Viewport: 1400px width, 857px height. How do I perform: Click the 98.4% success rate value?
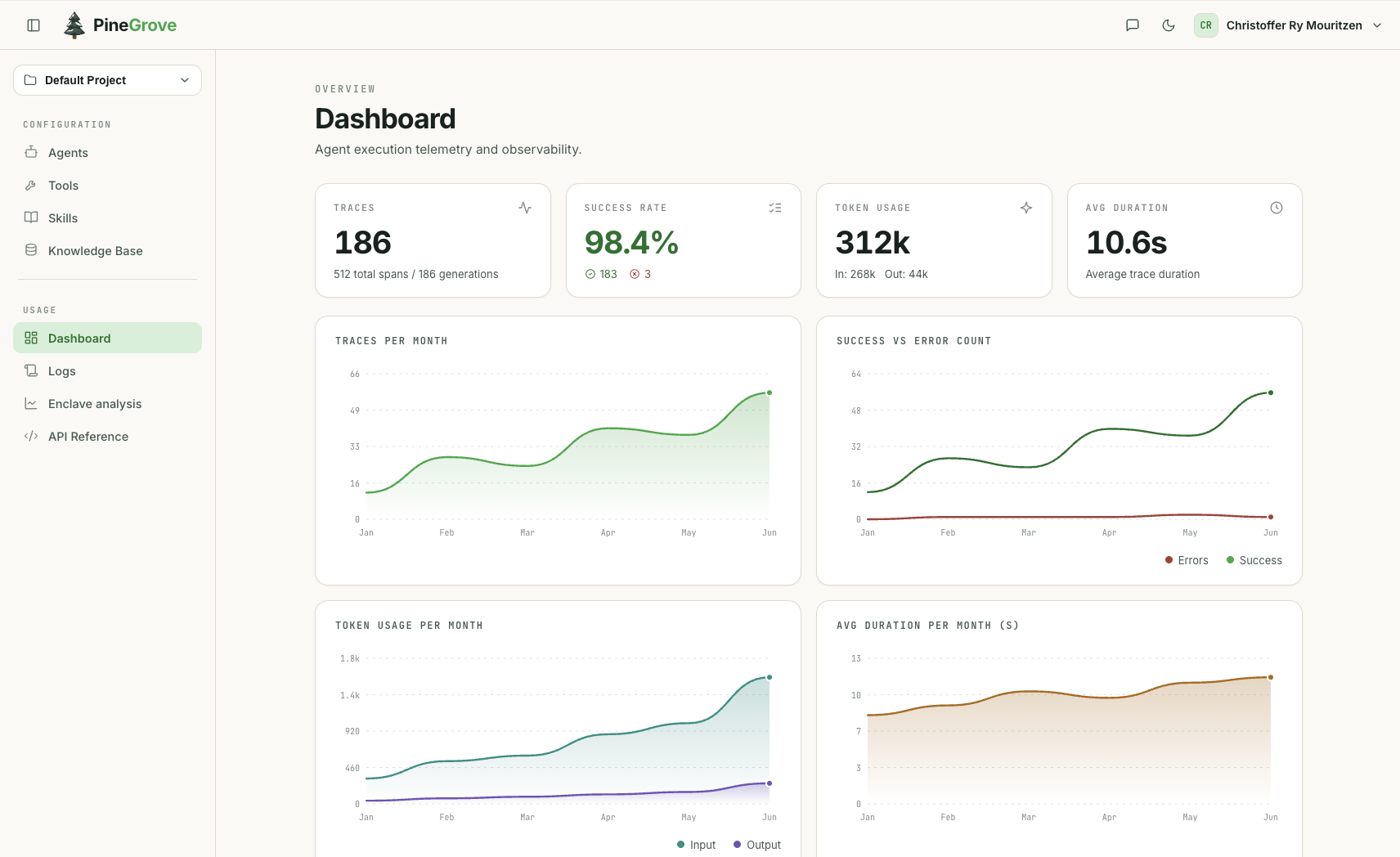coord(631,243)
